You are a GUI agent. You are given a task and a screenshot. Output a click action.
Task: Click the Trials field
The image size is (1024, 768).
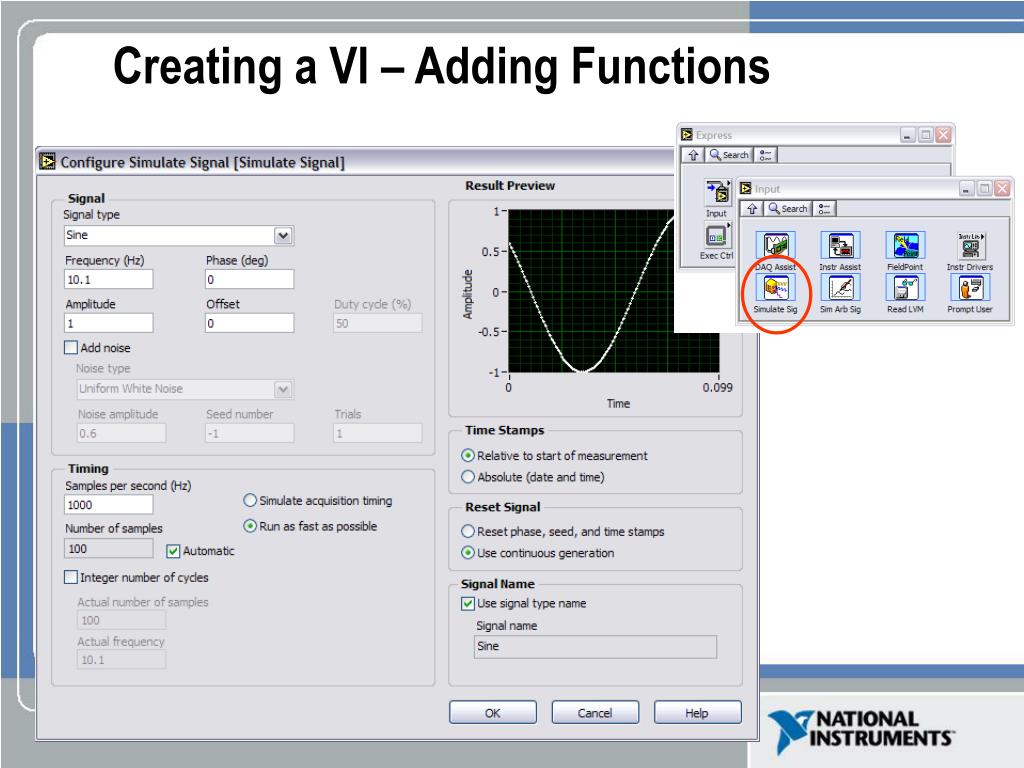point(377,433)
